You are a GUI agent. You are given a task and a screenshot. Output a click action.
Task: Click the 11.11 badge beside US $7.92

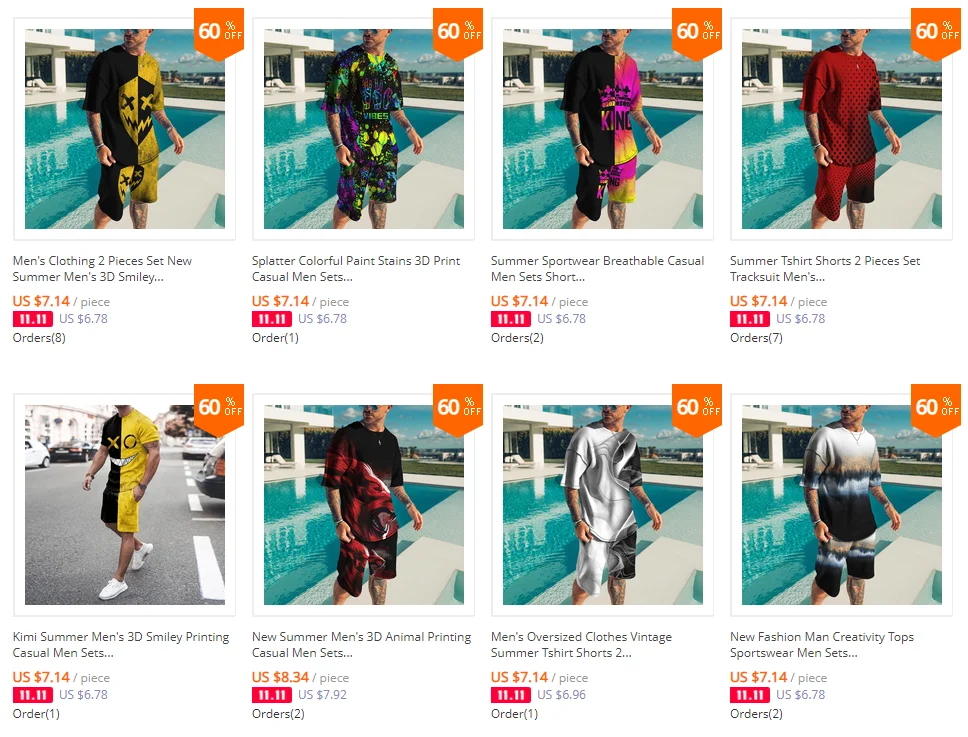tap(272, 695)
